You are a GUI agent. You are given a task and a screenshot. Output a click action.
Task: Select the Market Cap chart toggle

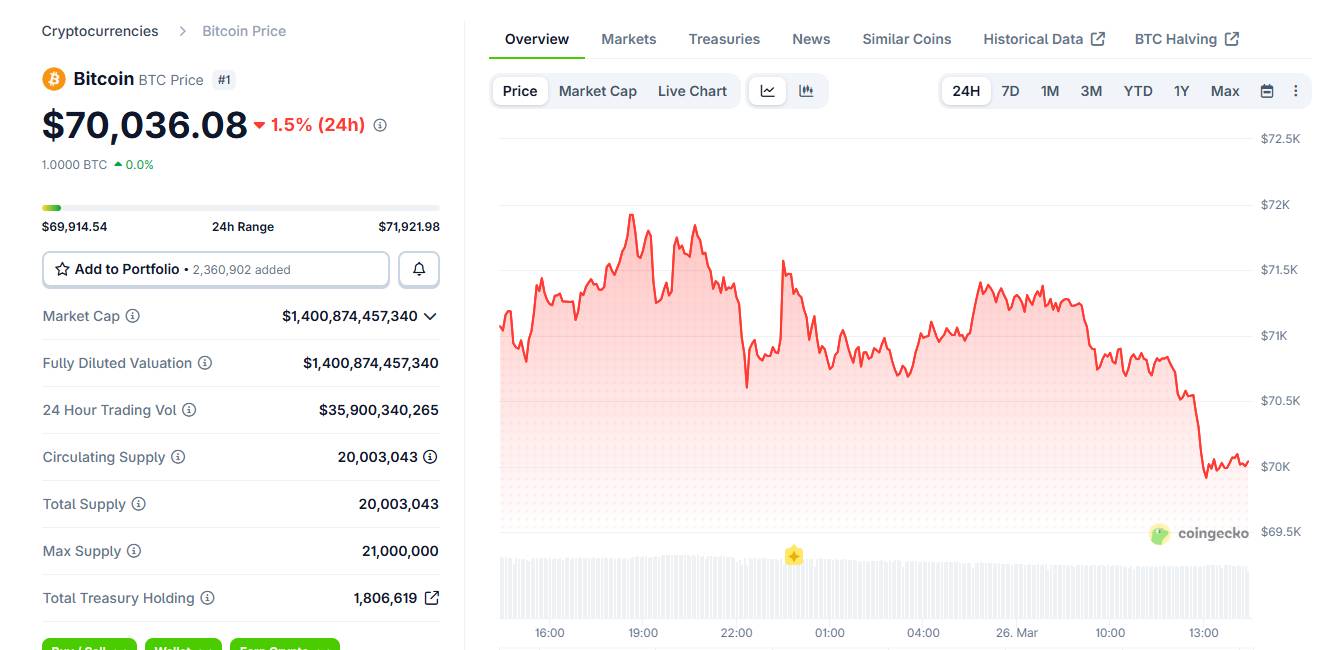[x=597, y=91]
